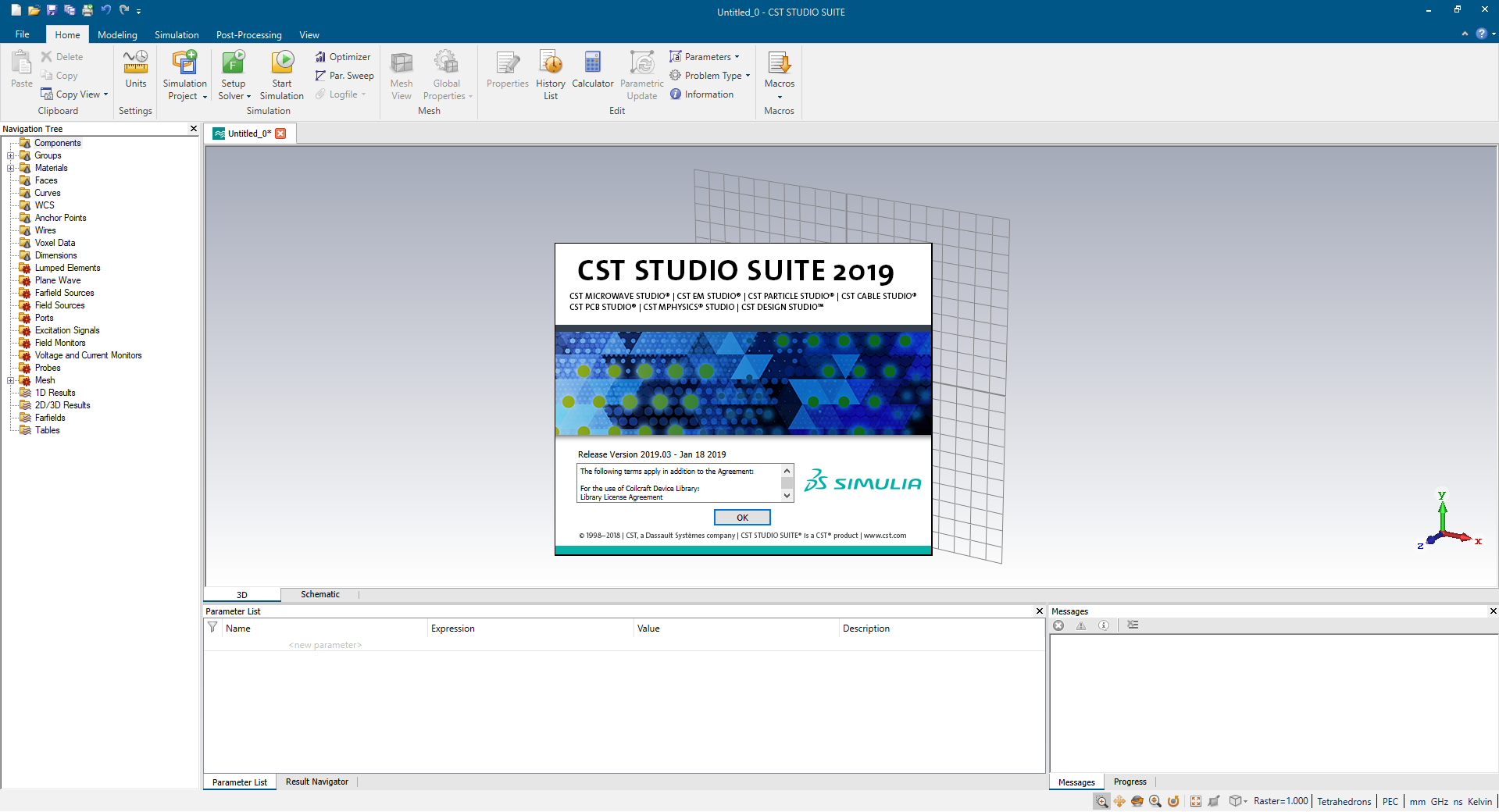The image size is (1499, 812).
Task: Switch to the Progress tab
Action: (x=1130, y=782)
